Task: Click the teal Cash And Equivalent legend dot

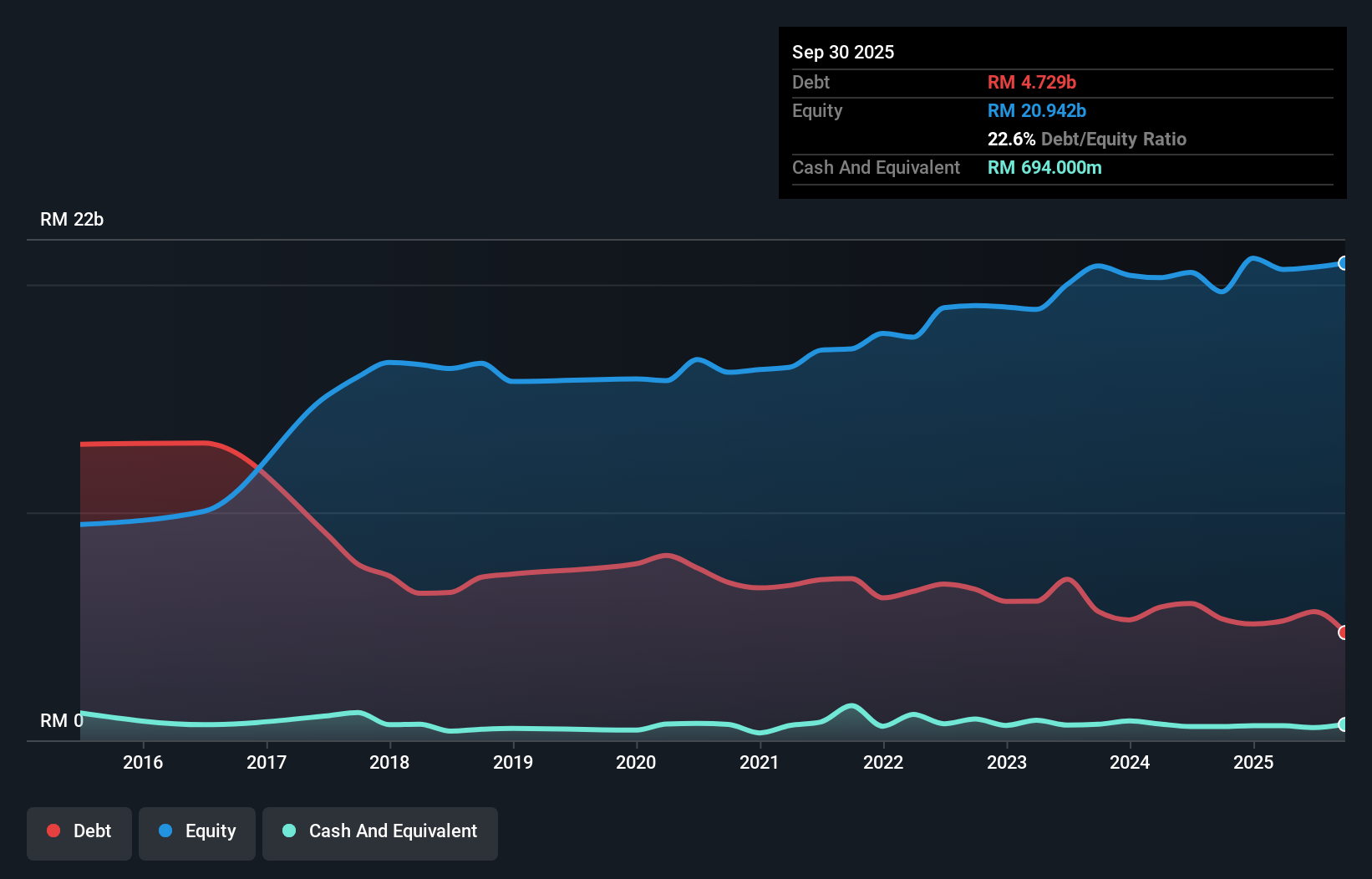Action: [x=287, y=831]
